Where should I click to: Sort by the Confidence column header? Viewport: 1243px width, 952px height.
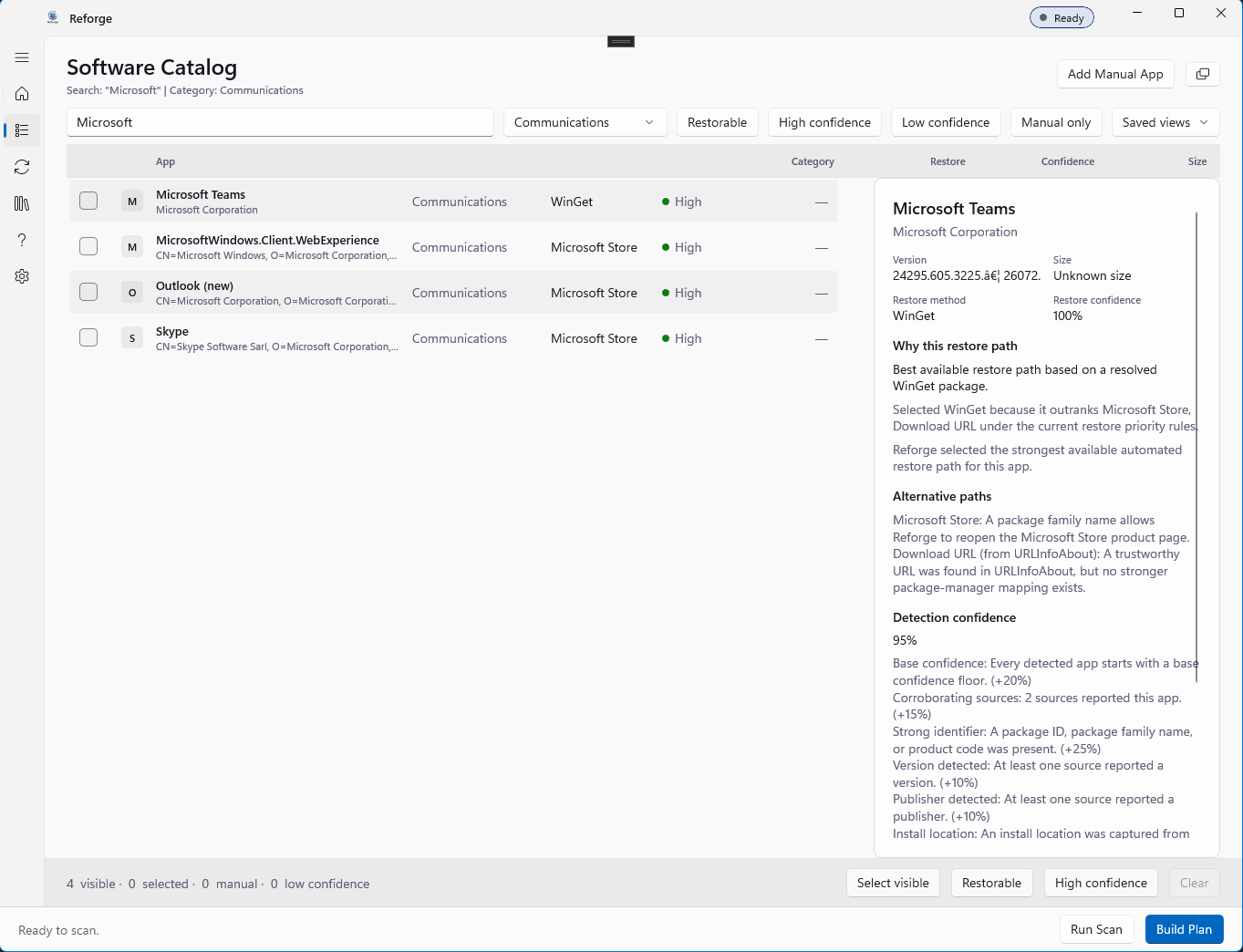(x=1068, y=161)
